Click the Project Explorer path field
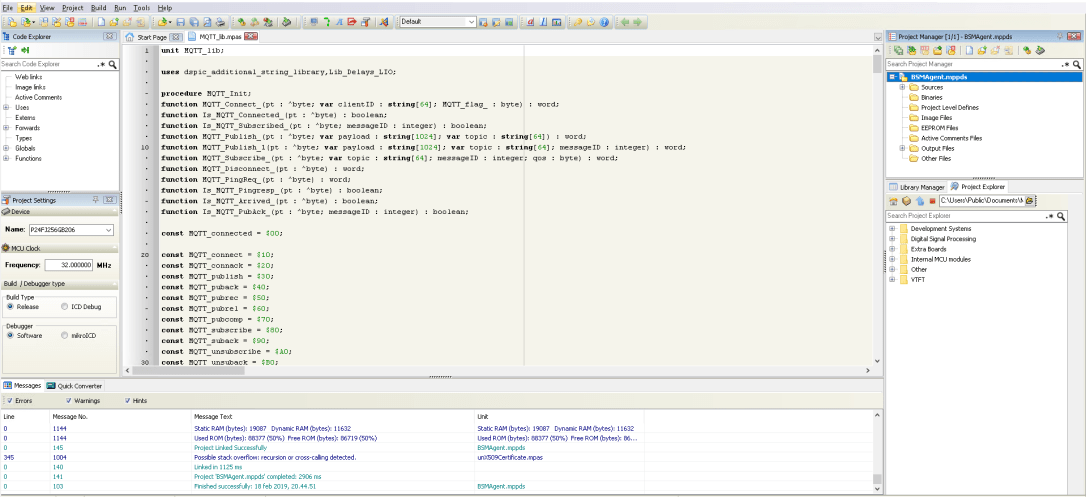 pyautogui.click(x=981, y=201)
